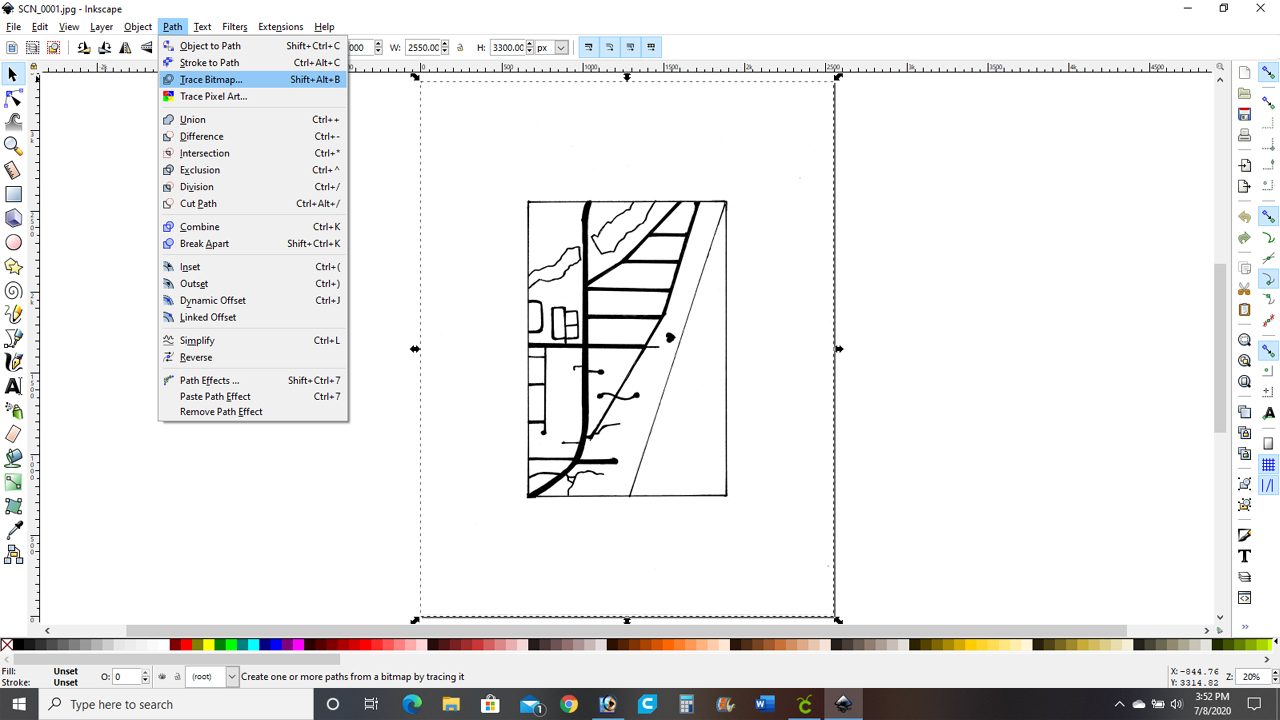Click the Windows search box
The height and width of the screenshot is (720, 1280).
pos(177,705)
